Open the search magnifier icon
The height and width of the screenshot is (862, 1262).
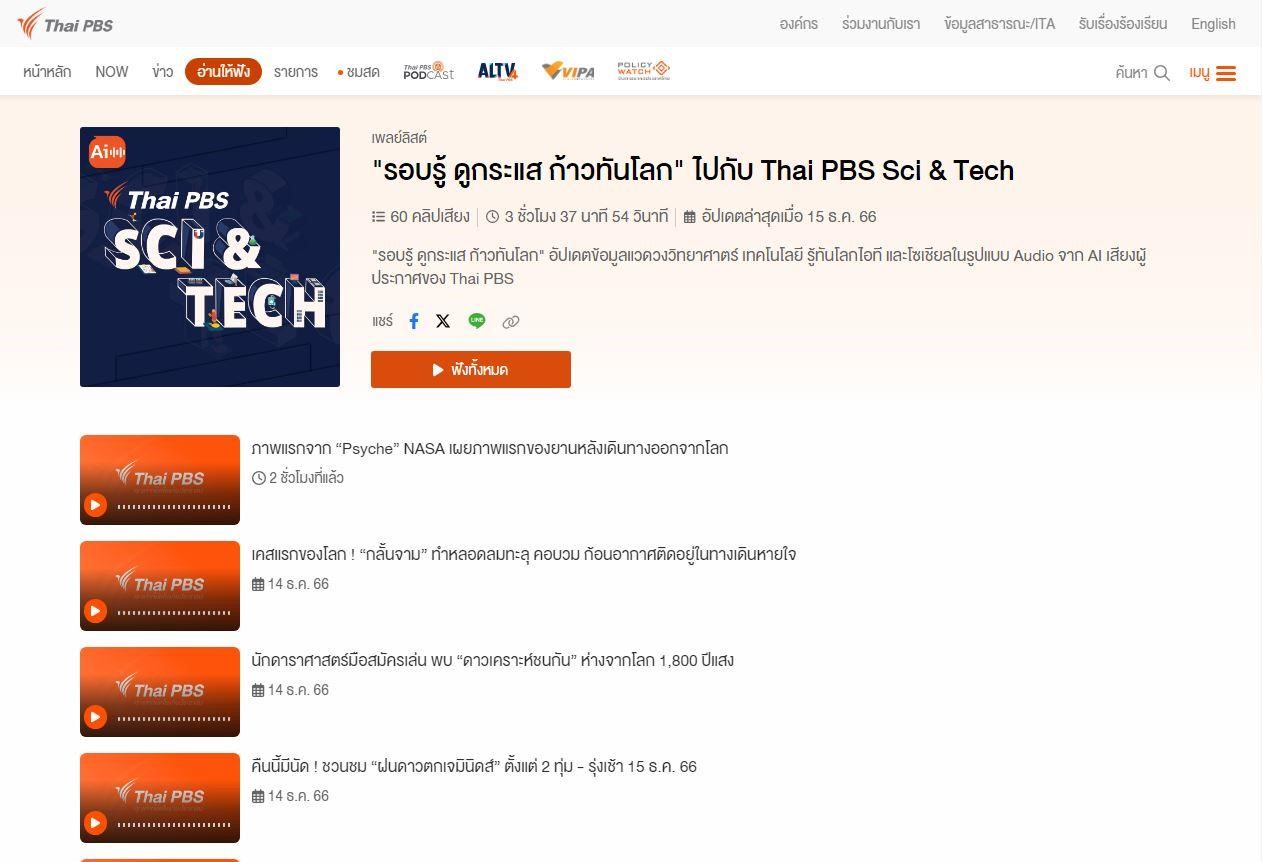[1161, 73]
